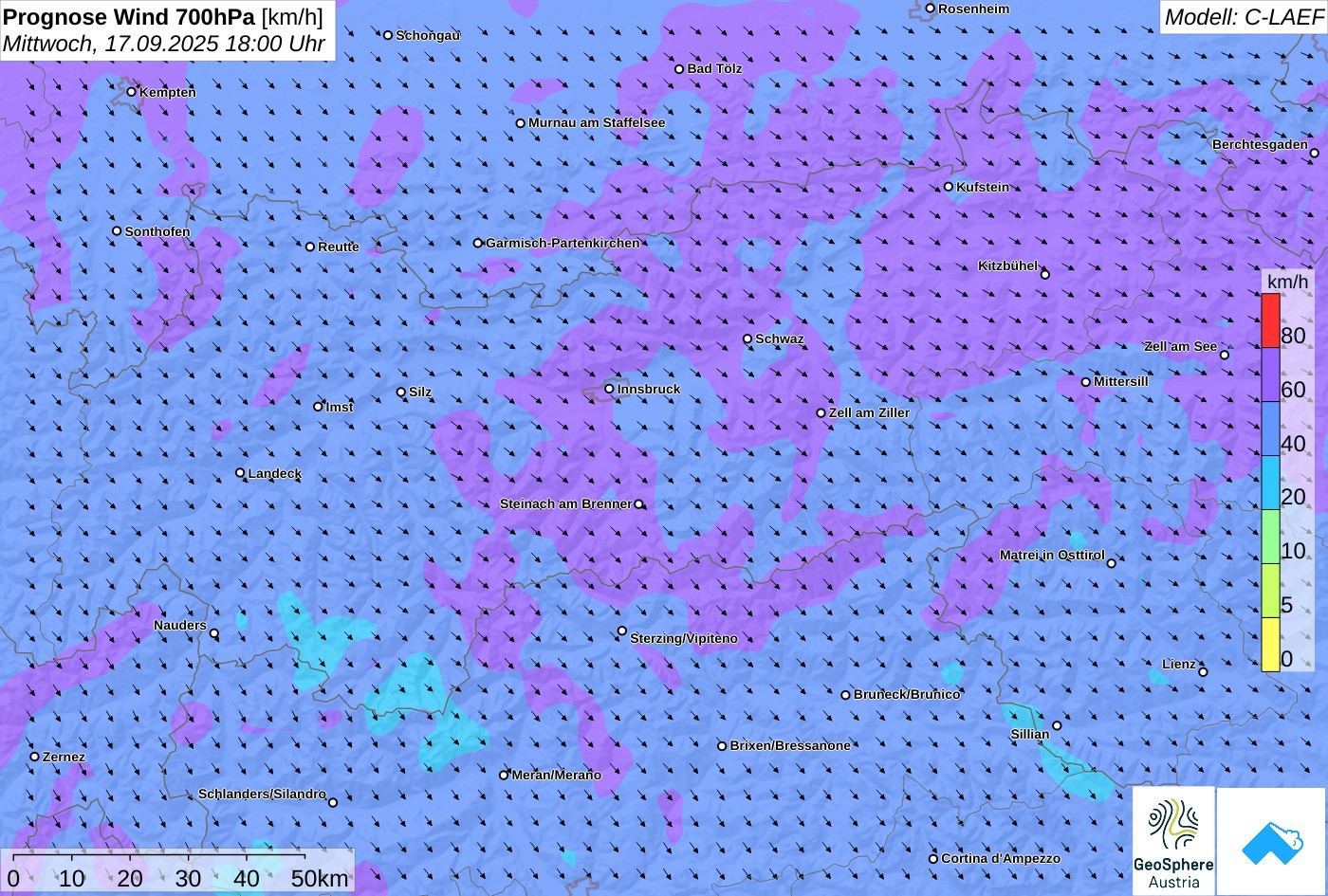1328x896 pixels.
Task: Click the Rosenheim location marker
Action: click(931, 9)
